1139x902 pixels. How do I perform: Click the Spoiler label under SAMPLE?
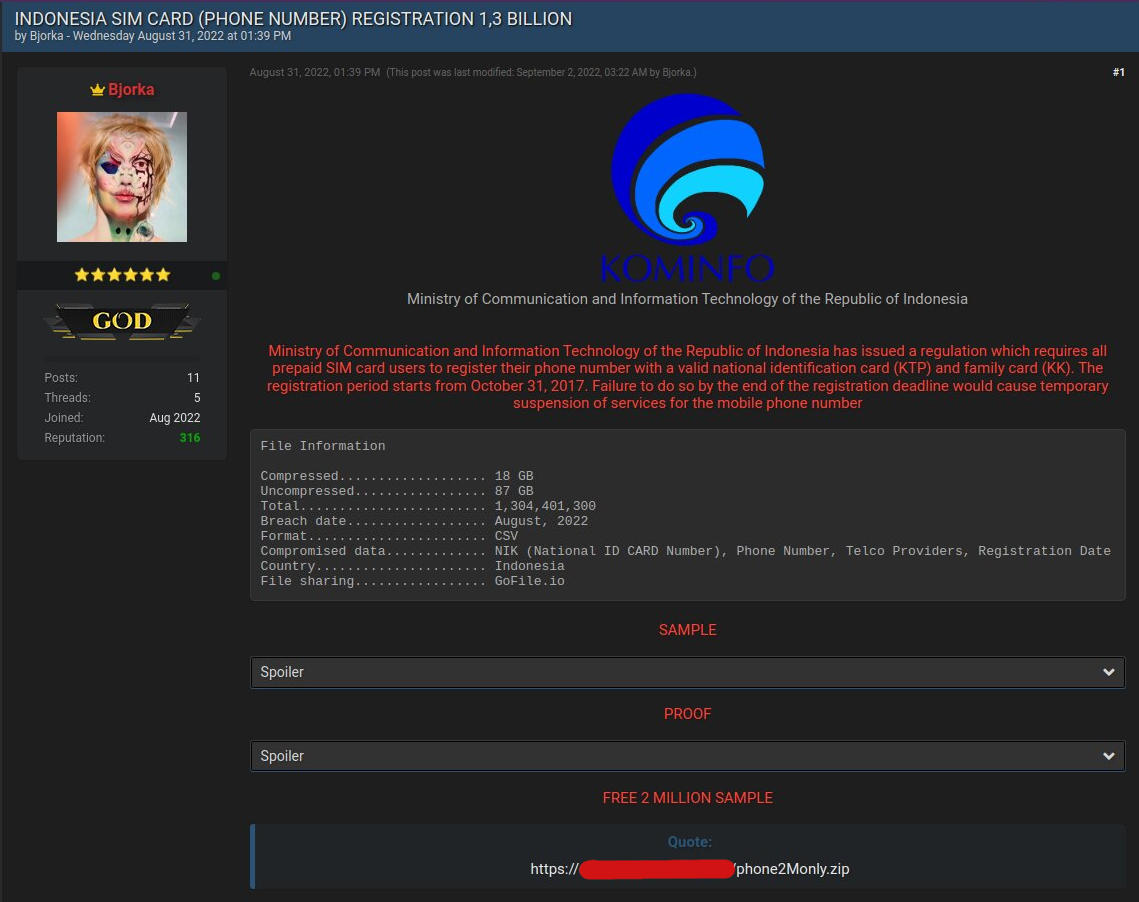(x=282, y=672)
